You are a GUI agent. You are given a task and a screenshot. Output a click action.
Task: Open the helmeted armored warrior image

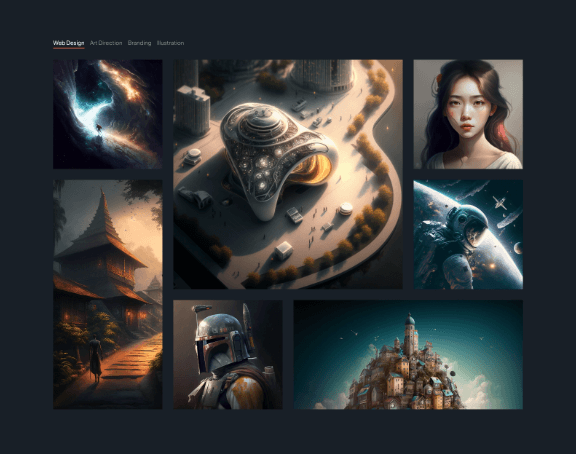[x=228, y=354]
